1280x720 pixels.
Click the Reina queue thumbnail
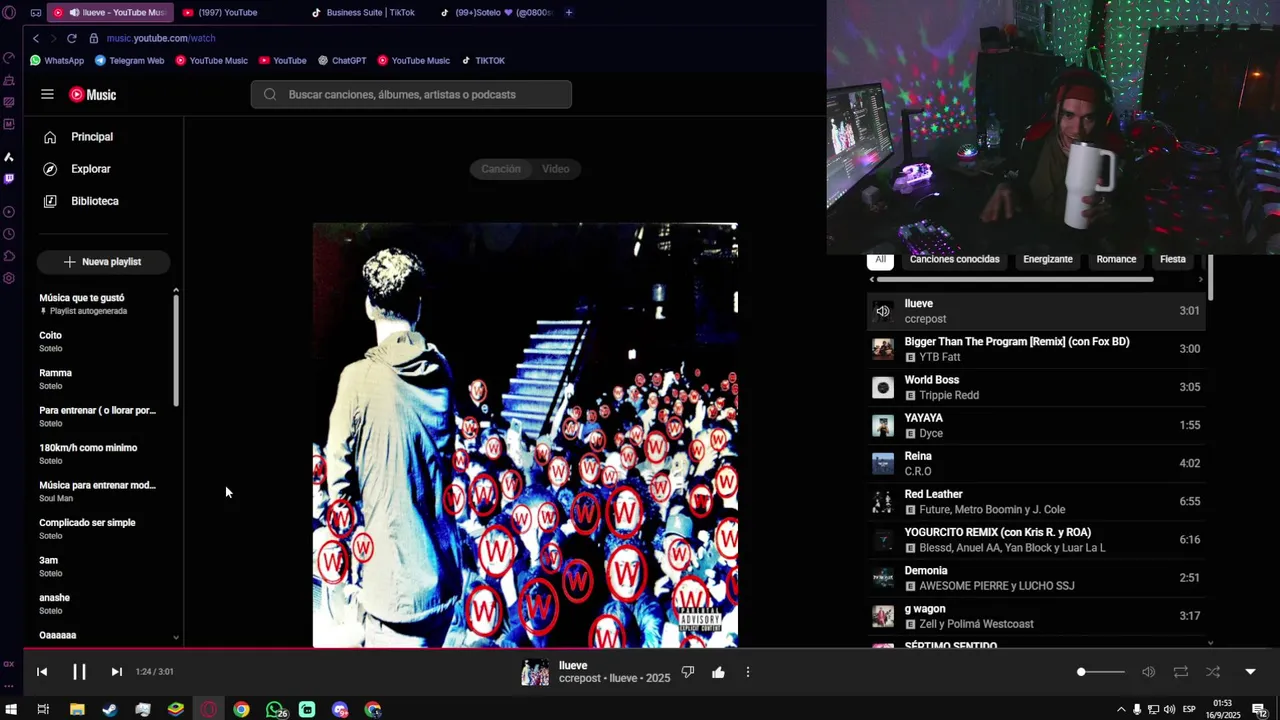[x=883, y=463]
